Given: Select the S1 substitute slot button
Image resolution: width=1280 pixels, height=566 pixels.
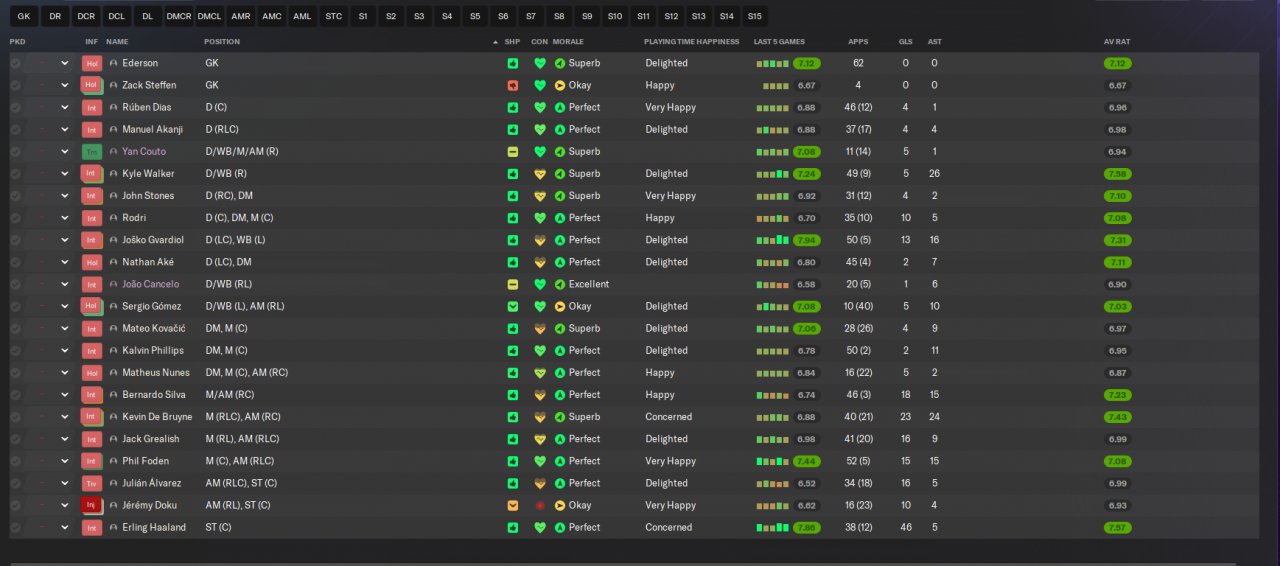Looking at the screenshot, I should coord(363,16).
